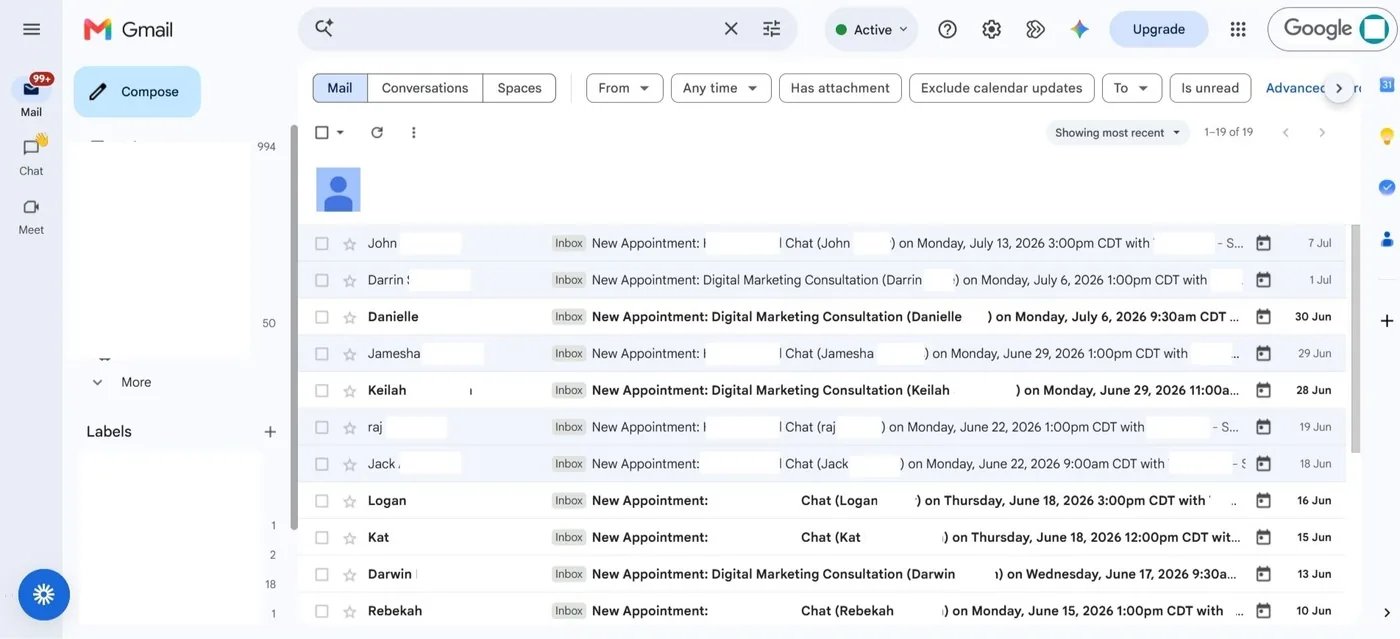Screen dimensions: 1400x639
Task: Get add-ons plus icon in side panel
Action: click(x=1386, y=321)
